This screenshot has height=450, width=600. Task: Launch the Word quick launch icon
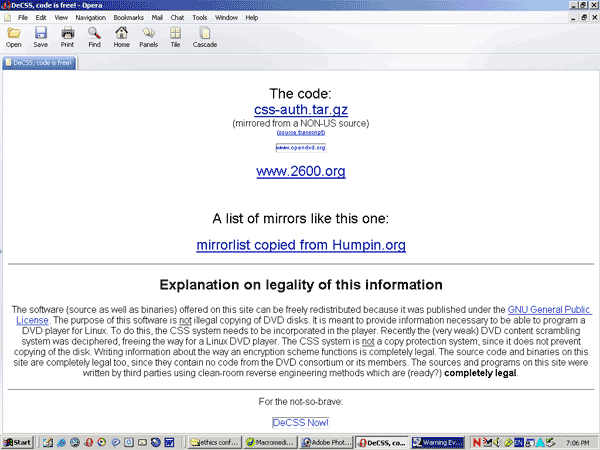169,443
